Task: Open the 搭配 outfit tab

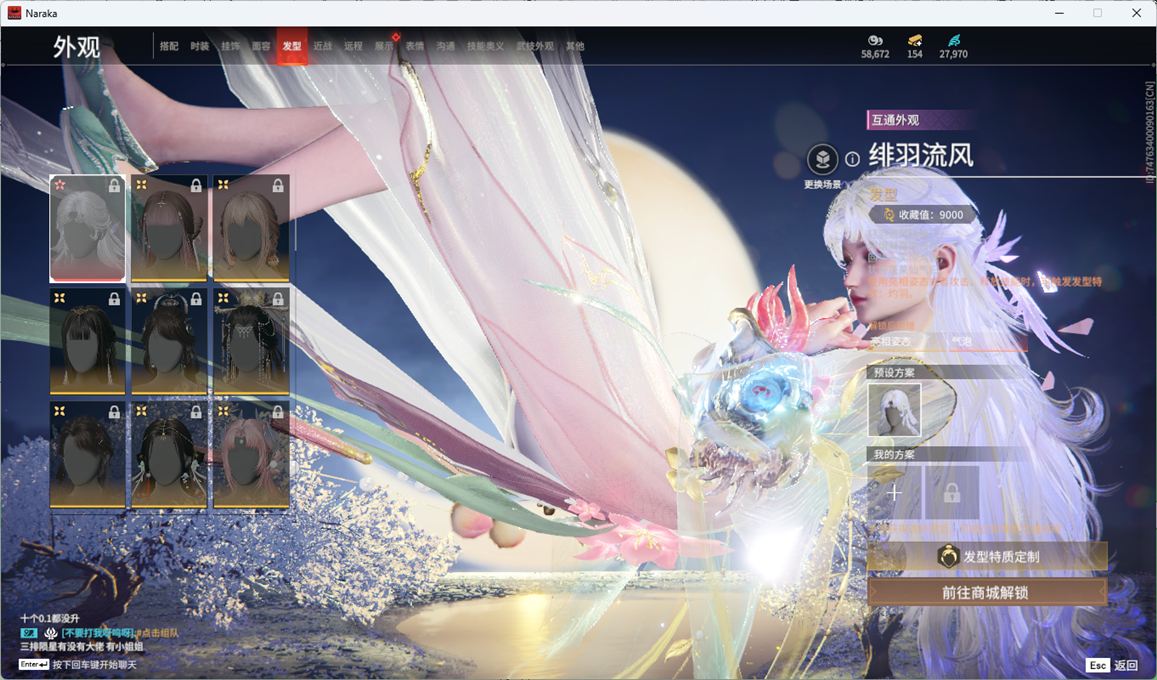Action: click(169, 46)
